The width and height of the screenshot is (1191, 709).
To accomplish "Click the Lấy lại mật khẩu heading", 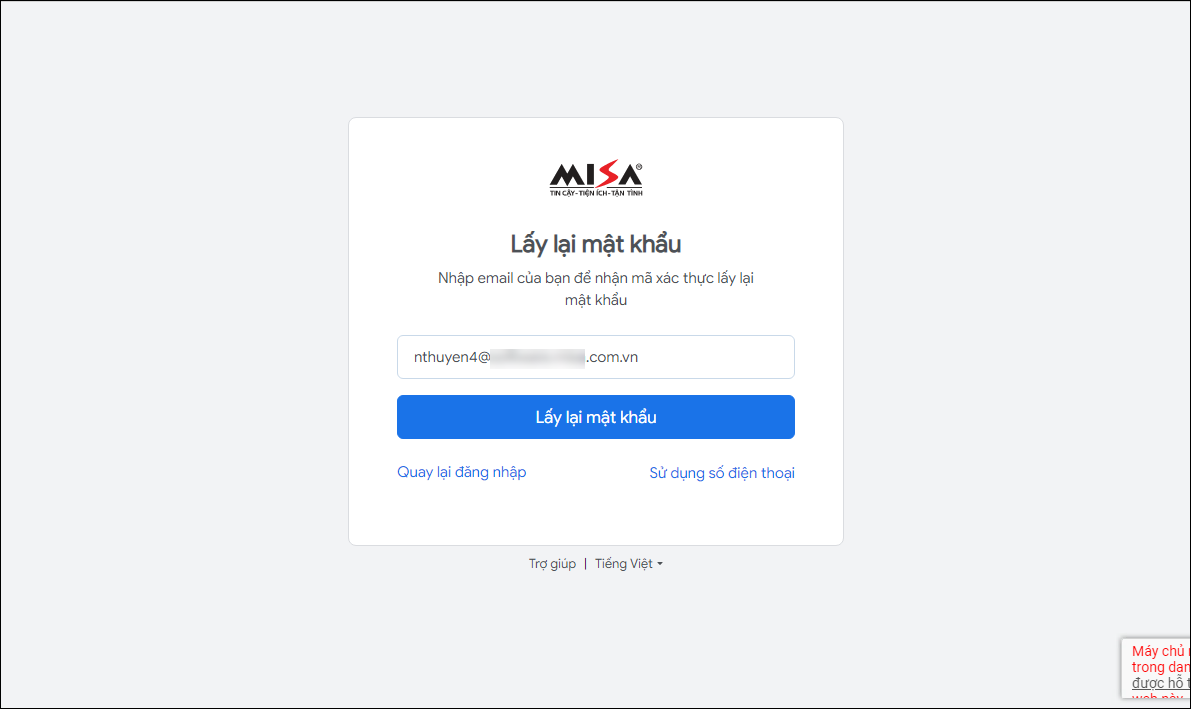I will (x=596, y=244).
